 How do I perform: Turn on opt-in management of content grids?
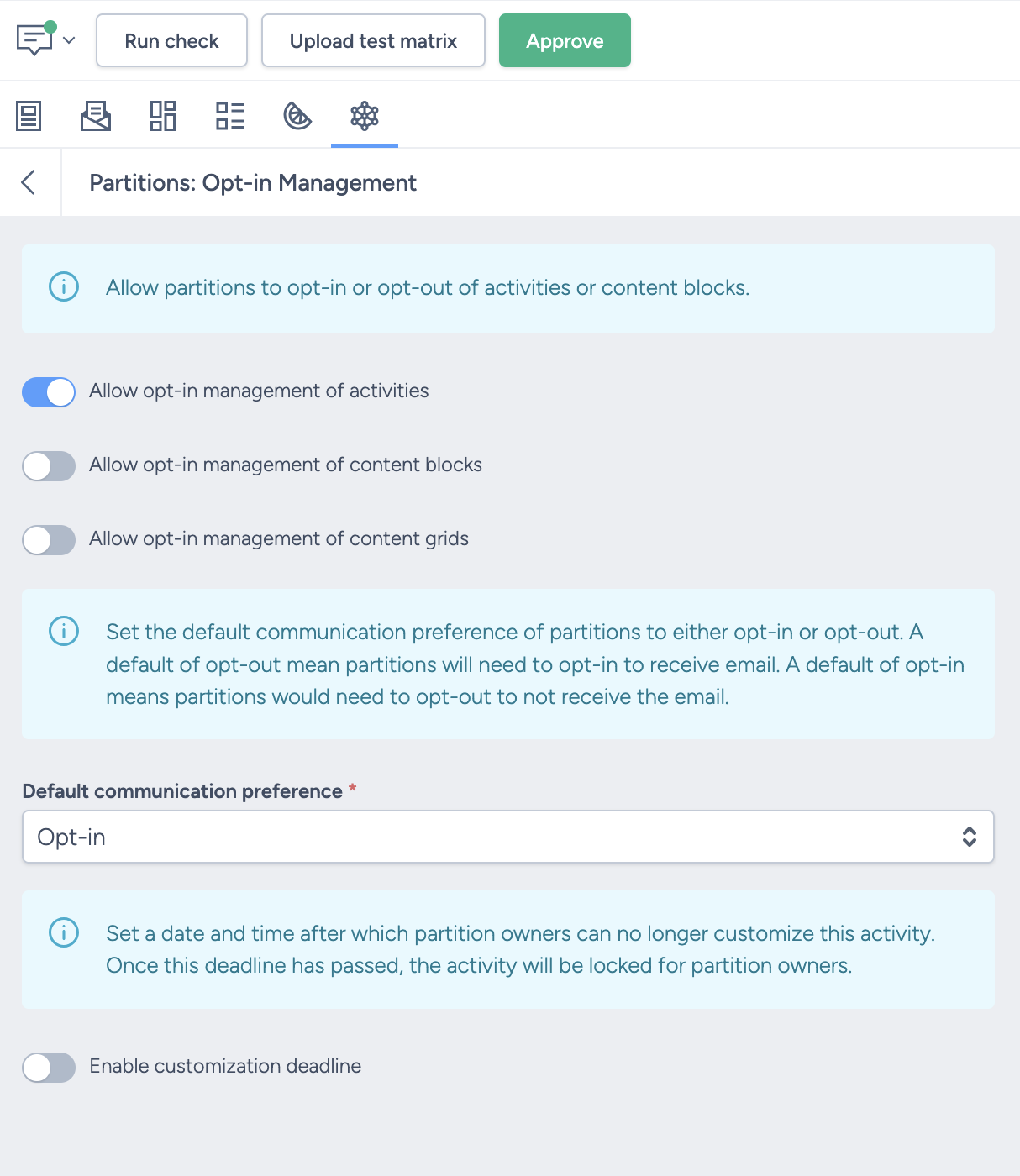pyautogui.click(x=48, y=540)
